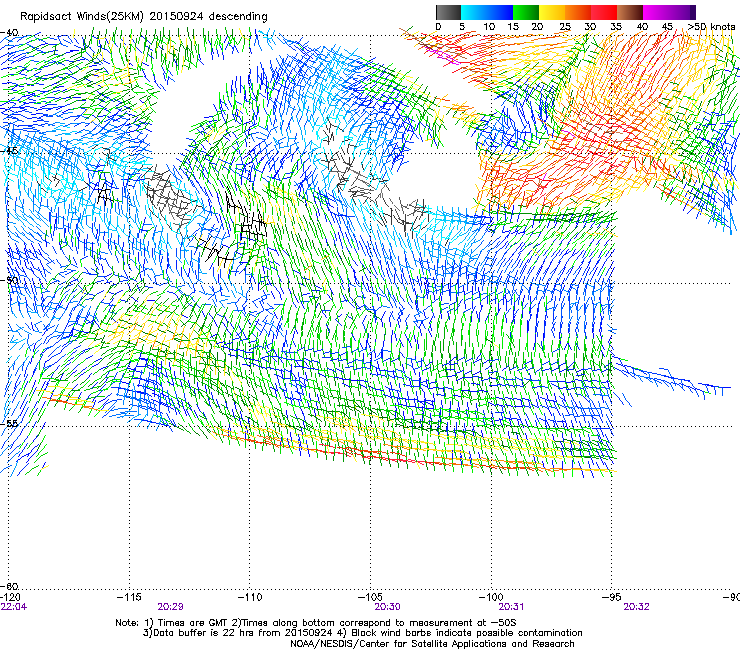Click the '>50 knots' legend label
The image size is (740, 650).
(x=711, y=26)
